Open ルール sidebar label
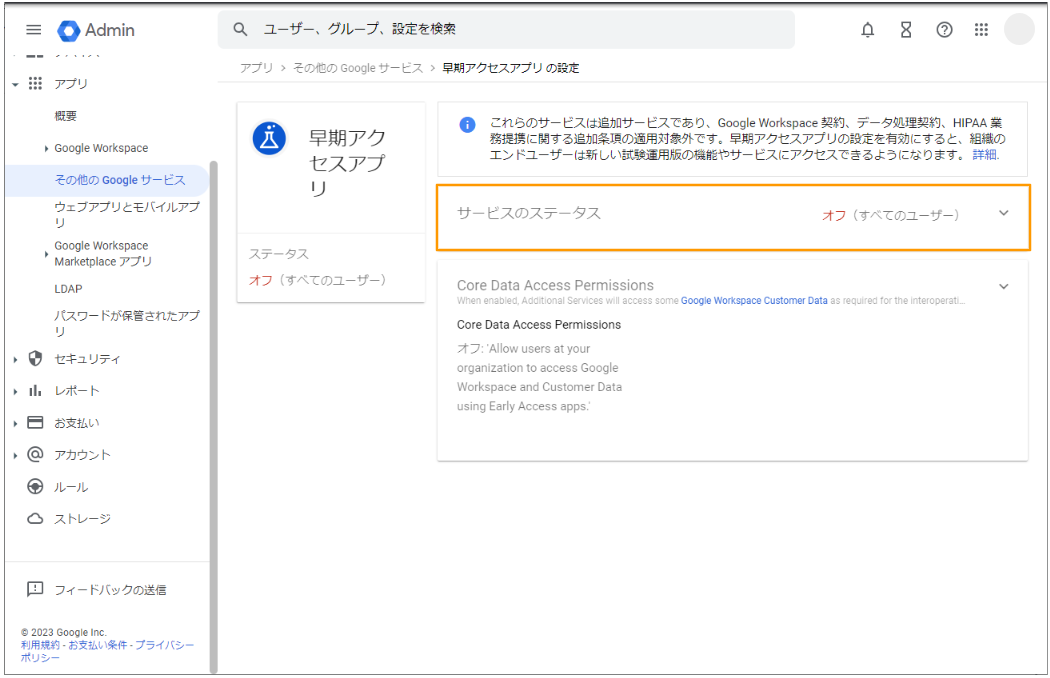This screenshot has width=1050, height=678. pyautogui.click(x=71, y=487)
